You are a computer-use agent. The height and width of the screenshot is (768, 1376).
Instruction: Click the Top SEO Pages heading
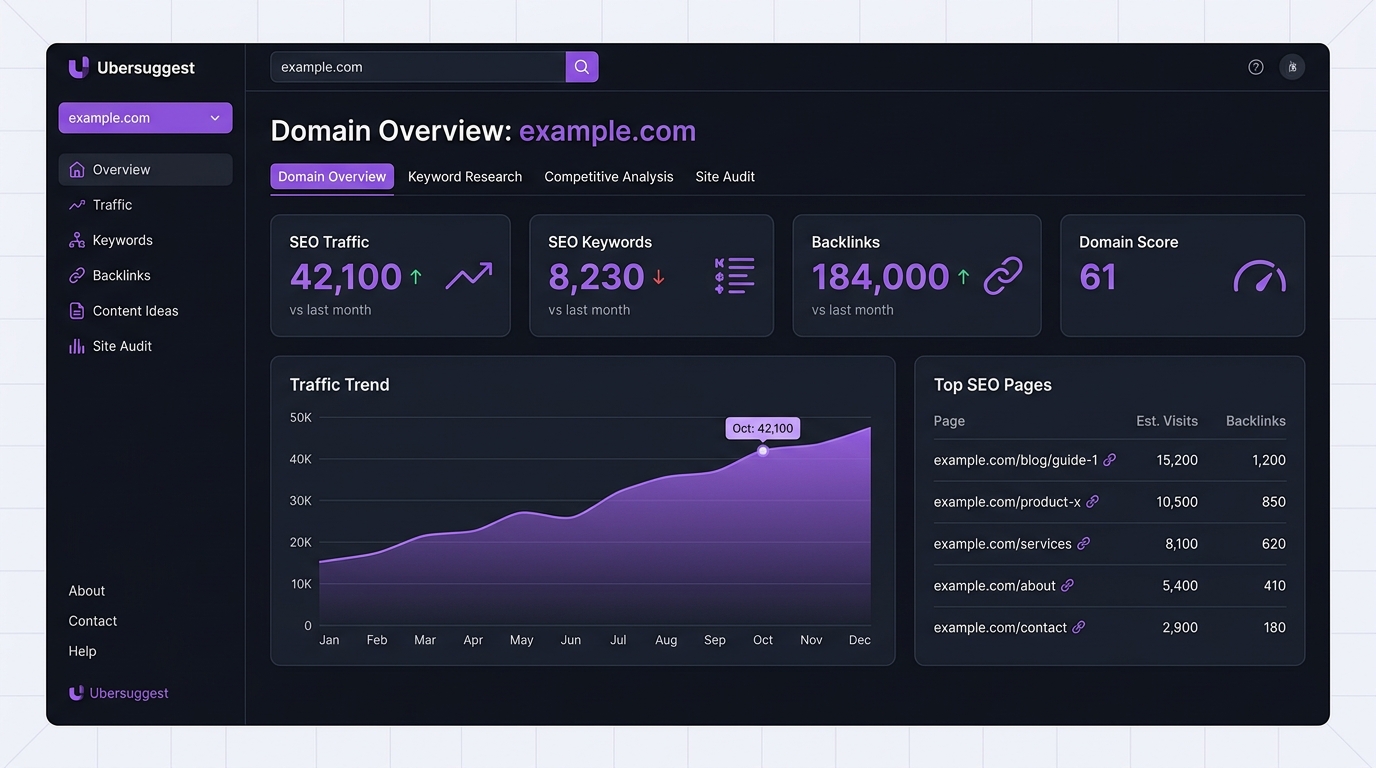tap(992, 385)
